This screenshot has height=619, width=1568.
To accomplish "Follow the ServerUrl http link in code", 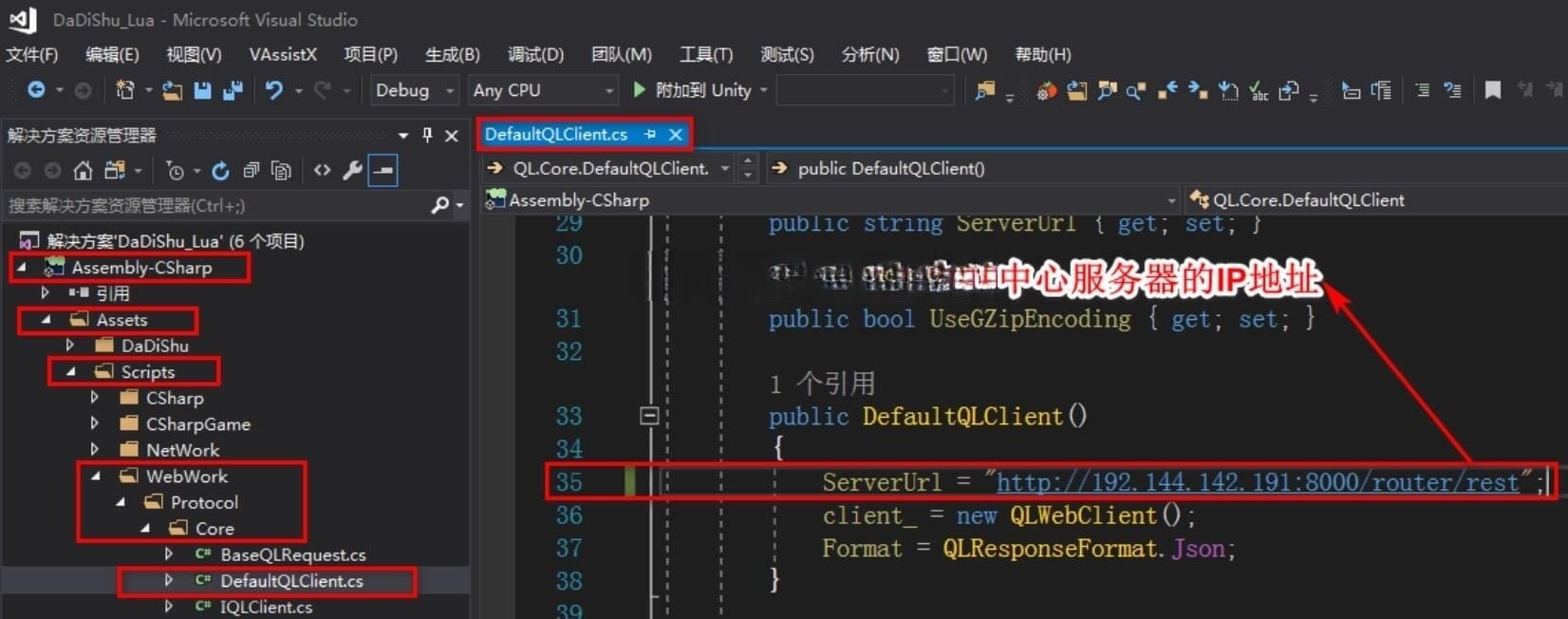I will 1257,482.
